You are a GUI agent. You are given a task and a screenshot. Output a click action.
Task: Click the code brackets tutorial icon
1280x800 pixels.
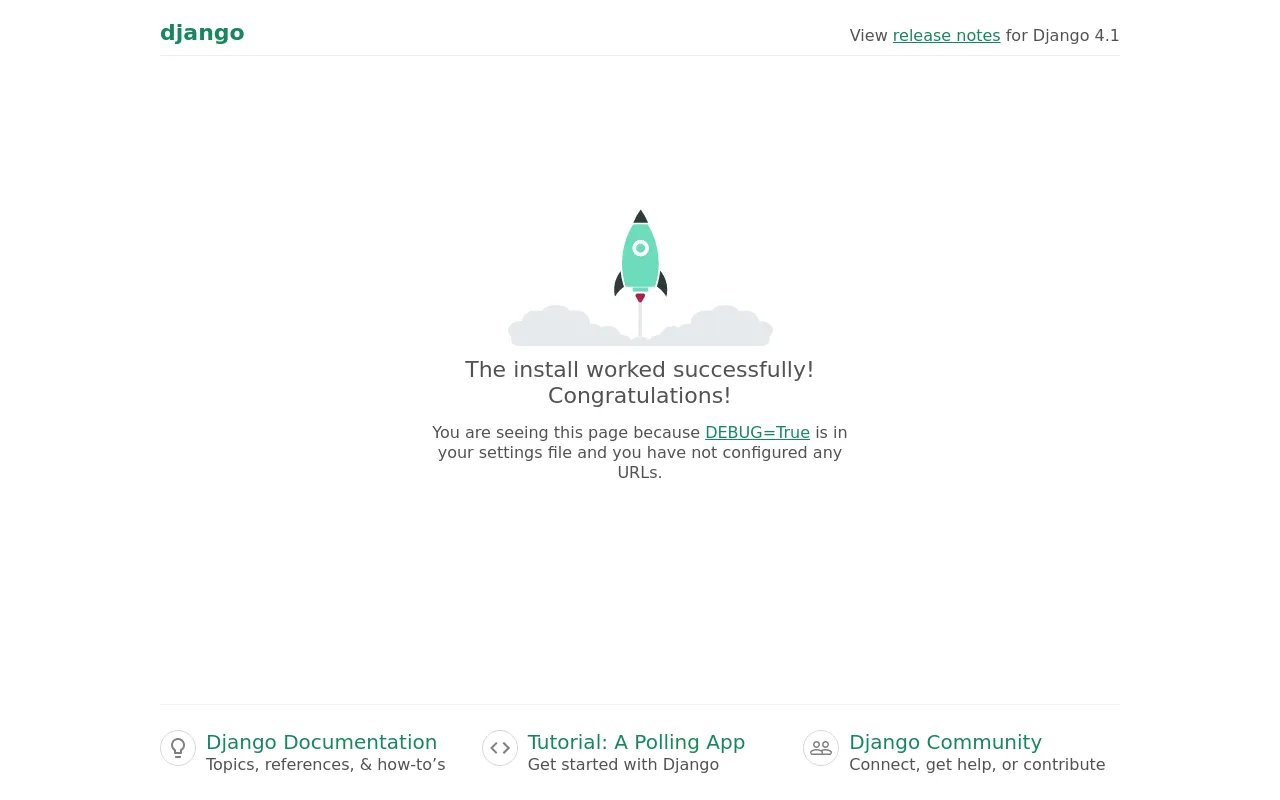(500, 748)
